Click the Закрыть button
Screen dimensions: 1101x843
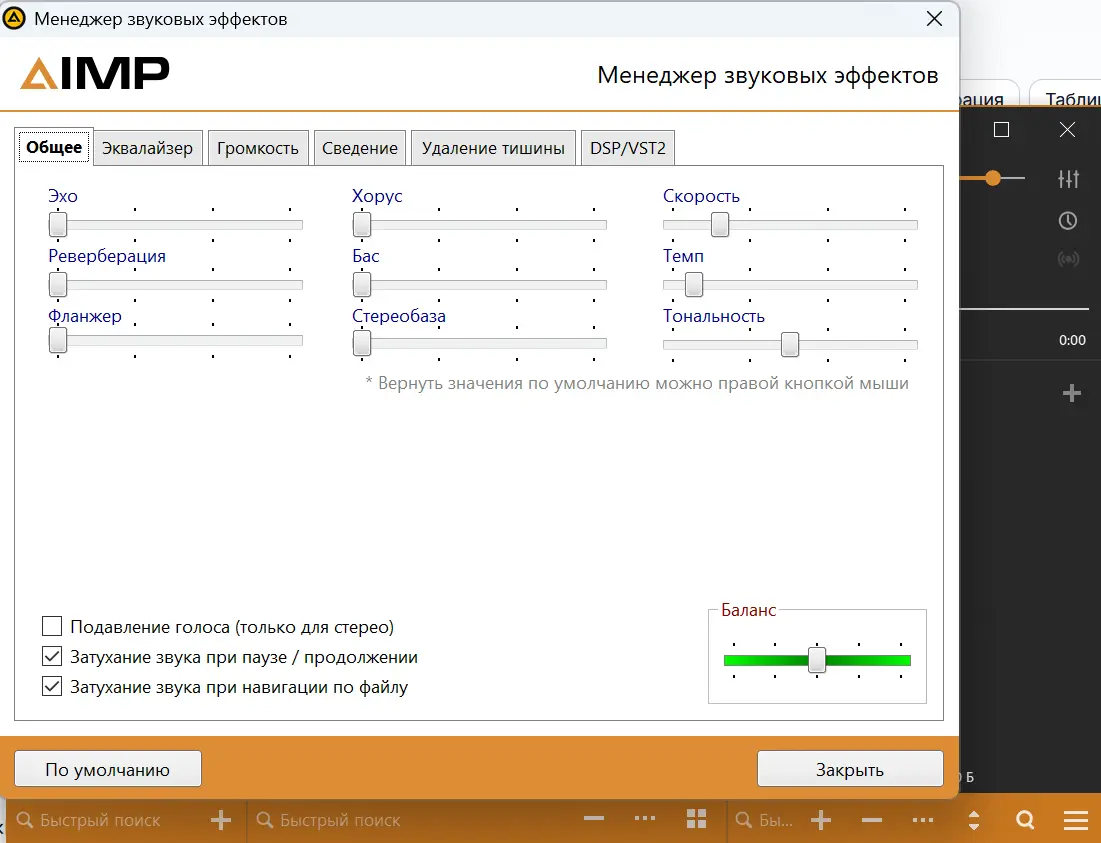tap(850, 769)
